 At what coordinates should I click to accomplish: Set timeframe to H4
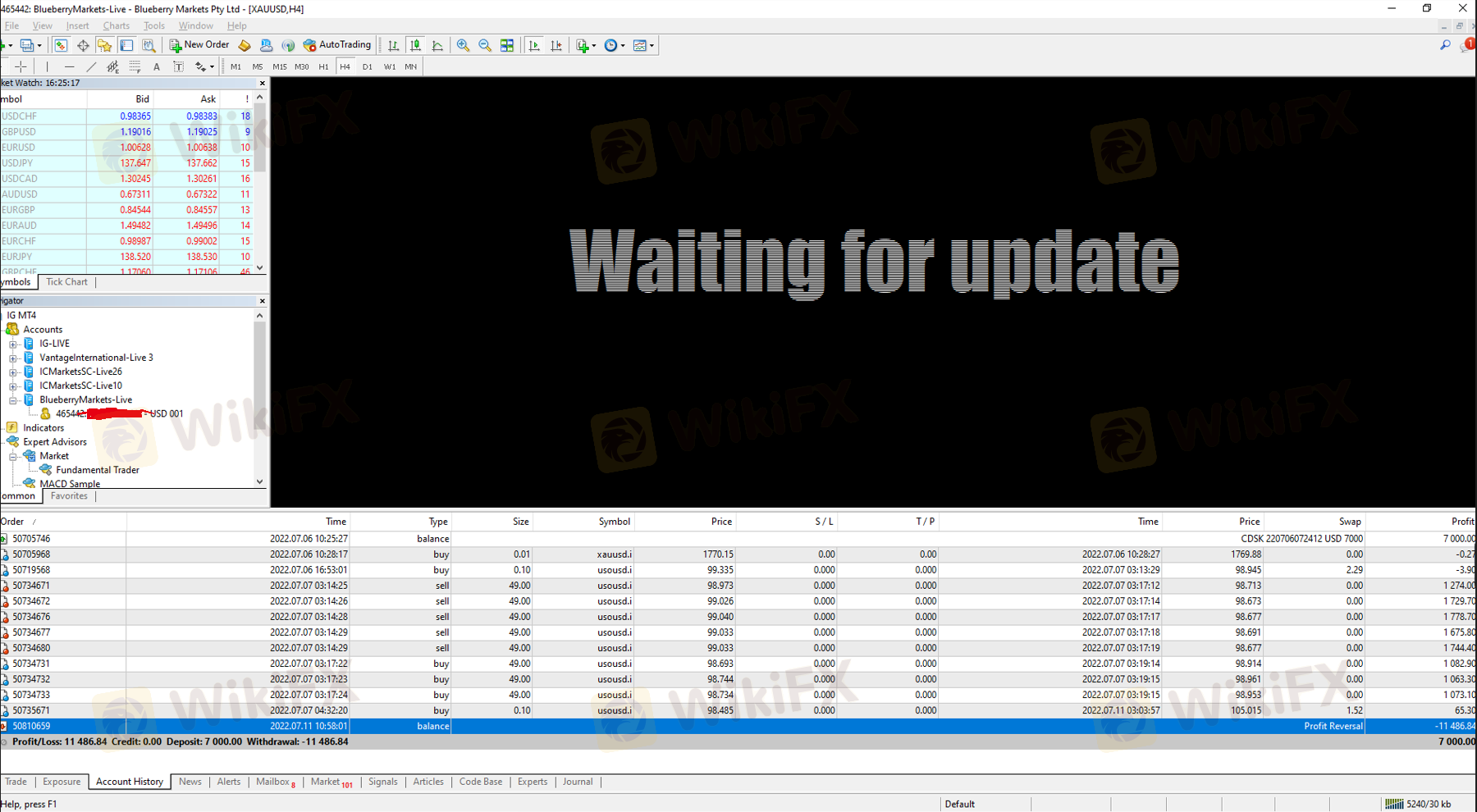click(x=345, y=66)
